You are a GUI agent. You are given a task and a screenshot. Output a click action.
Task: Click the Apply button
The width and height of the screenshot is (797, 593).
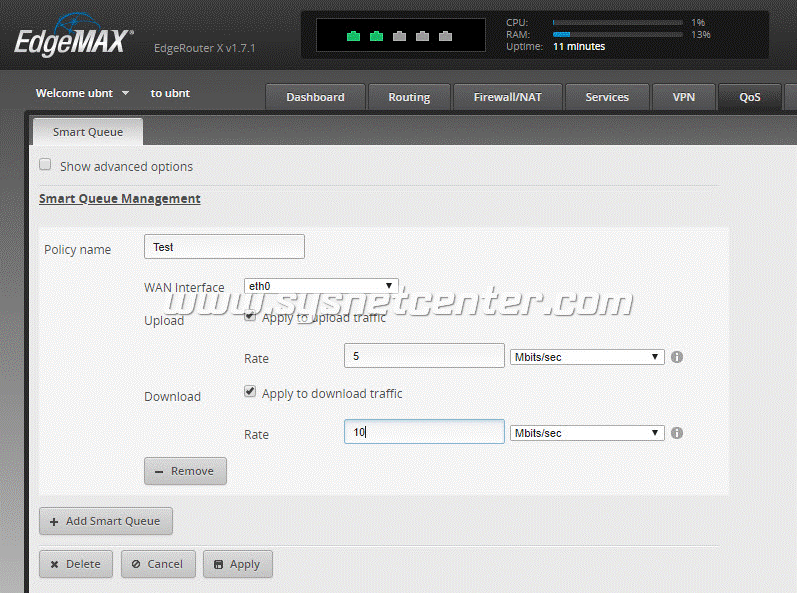(x=238, y=564)
